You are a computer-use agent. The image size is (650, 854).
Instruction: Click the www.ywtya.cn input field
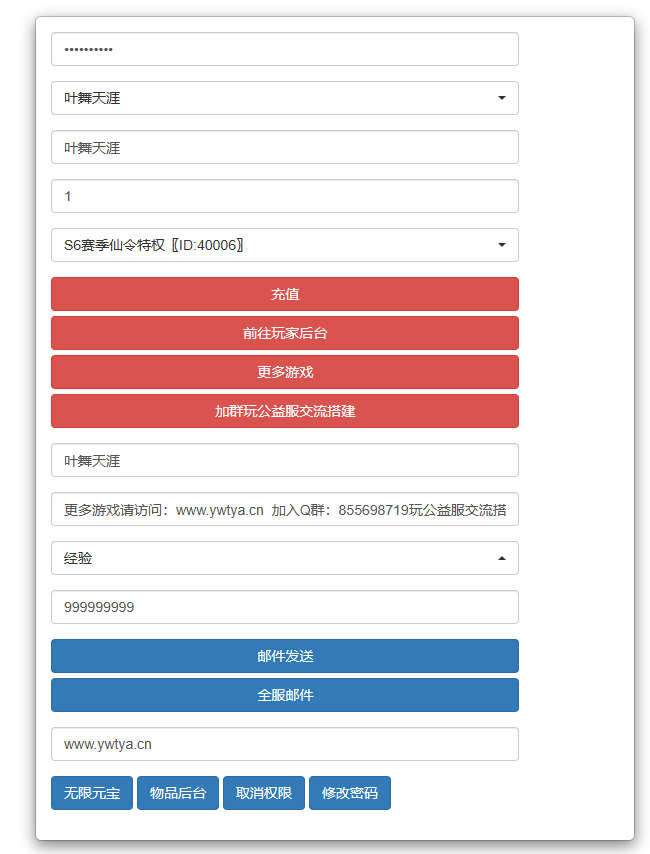click(284, 744)
